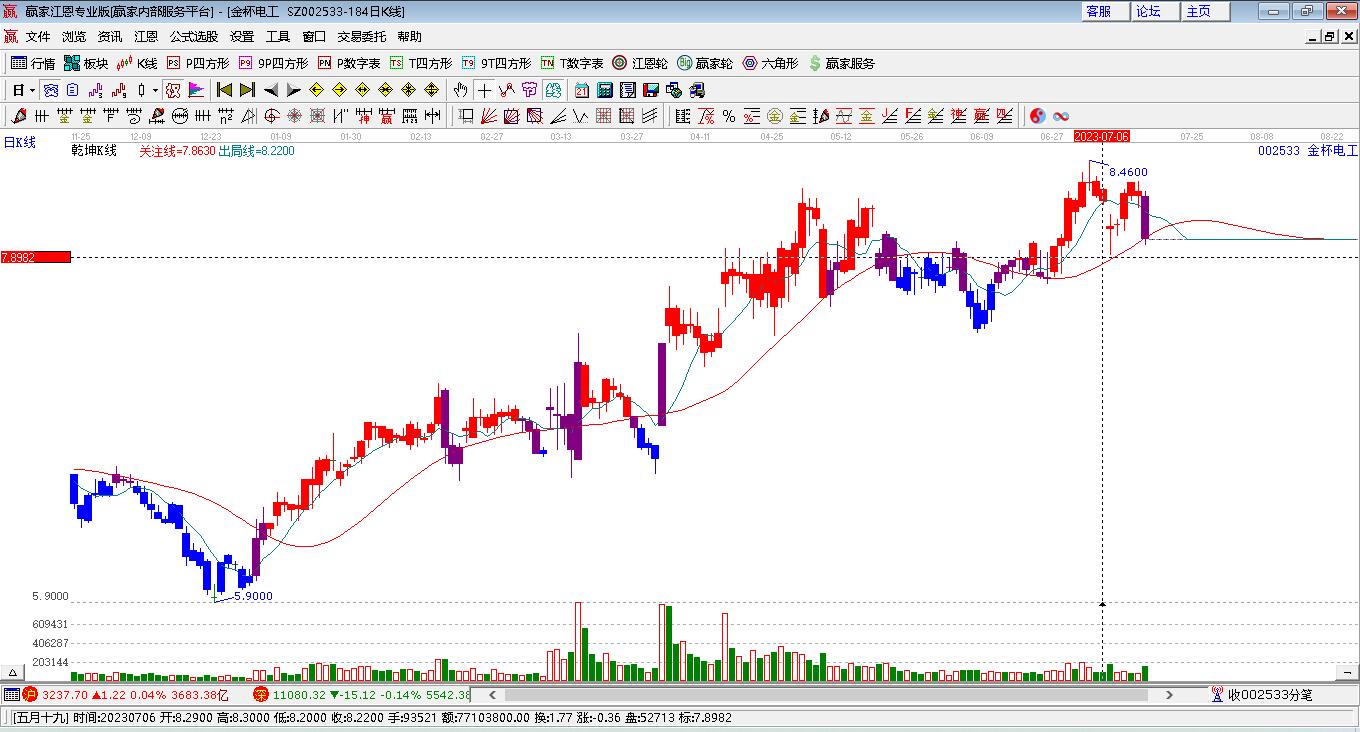Open the 文件 menu

coord(38,37)
